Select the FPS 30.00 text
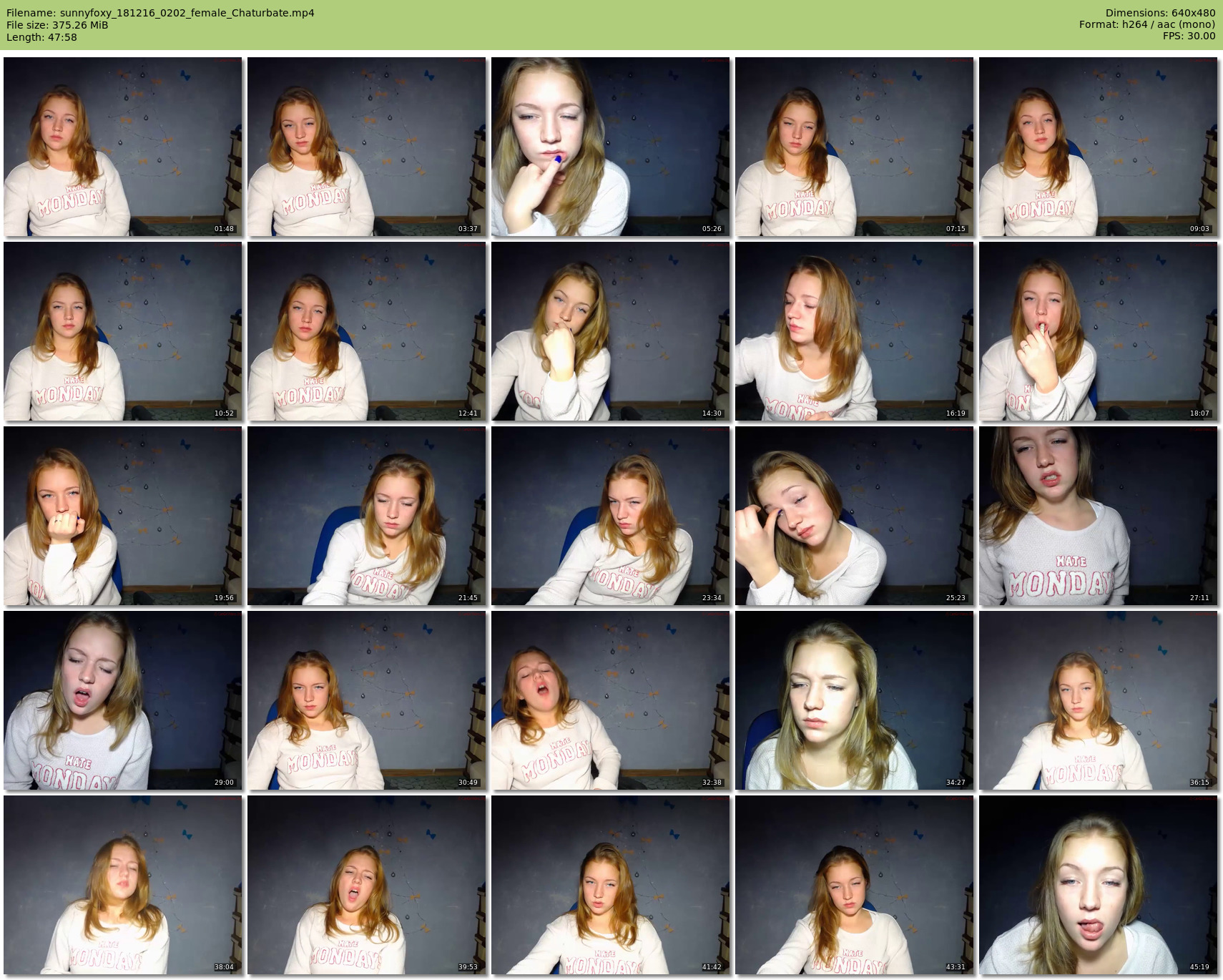The image size is (1223, 980). point(1189,36)
